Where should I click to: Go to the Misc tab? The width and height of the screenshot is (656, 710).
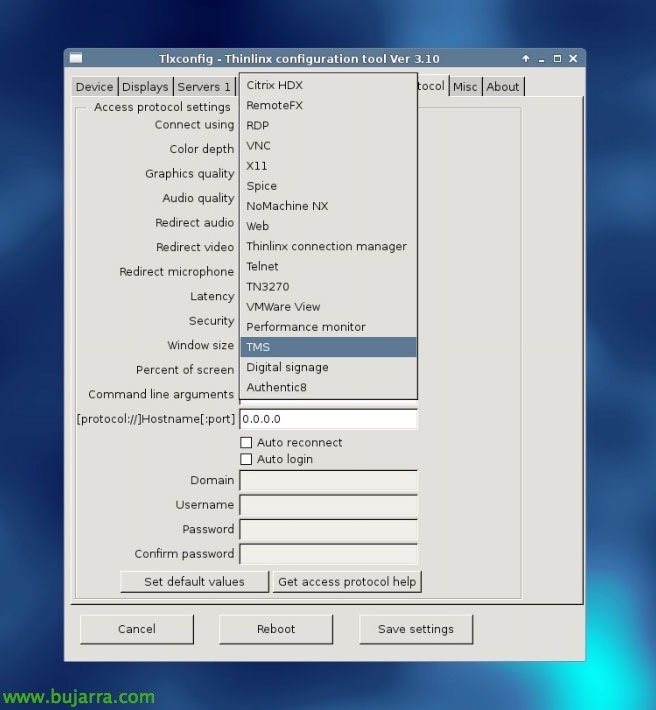point(465,87)
